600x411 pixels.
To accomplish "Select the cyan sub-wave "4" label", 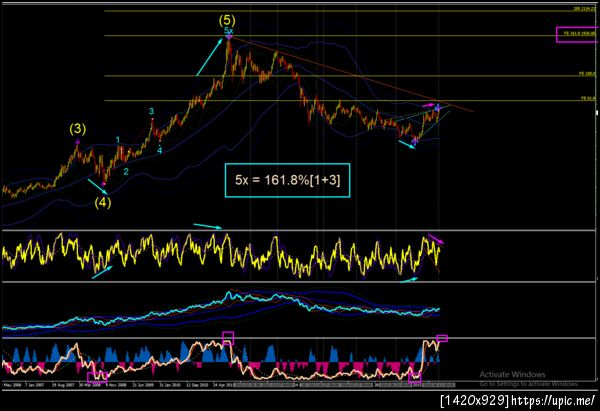I will pyautogui.click(x=160, y=151).
